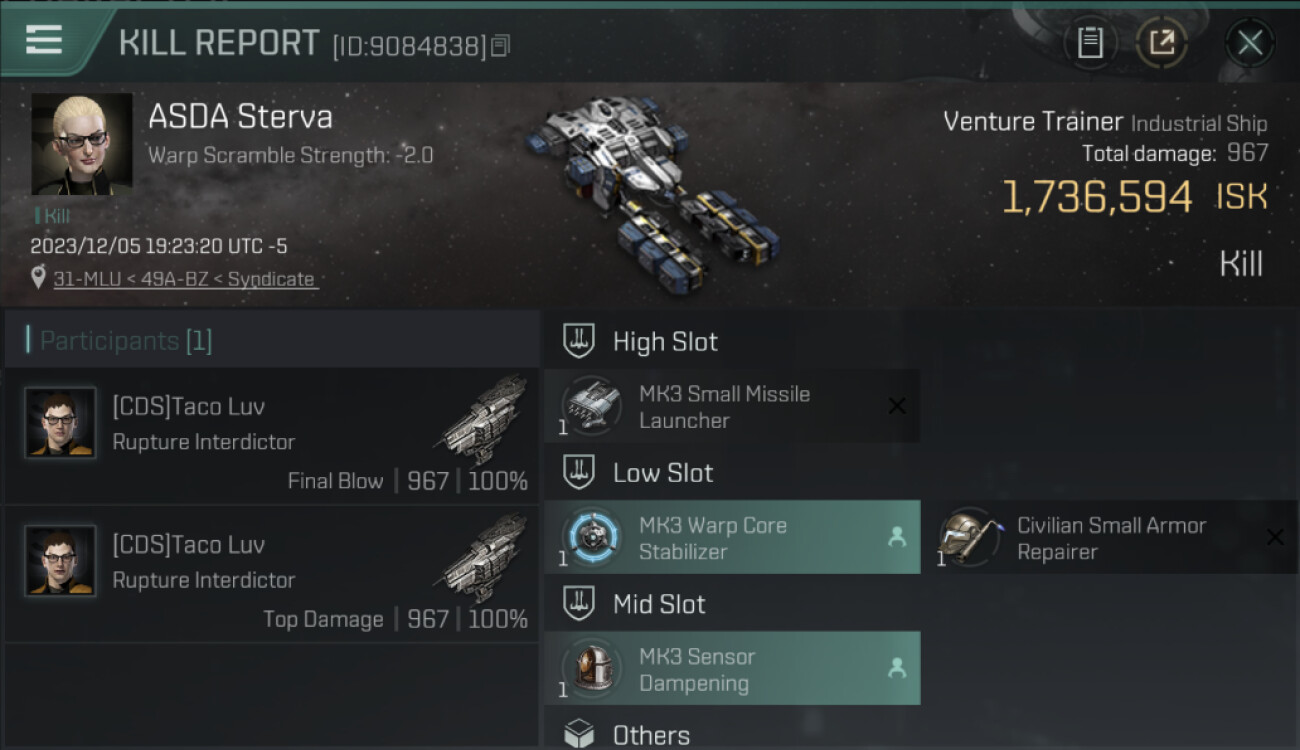The width and height of the screenshot is (1300, 750).
Task: Click the share export icon
Action: tap(1162, 42)
